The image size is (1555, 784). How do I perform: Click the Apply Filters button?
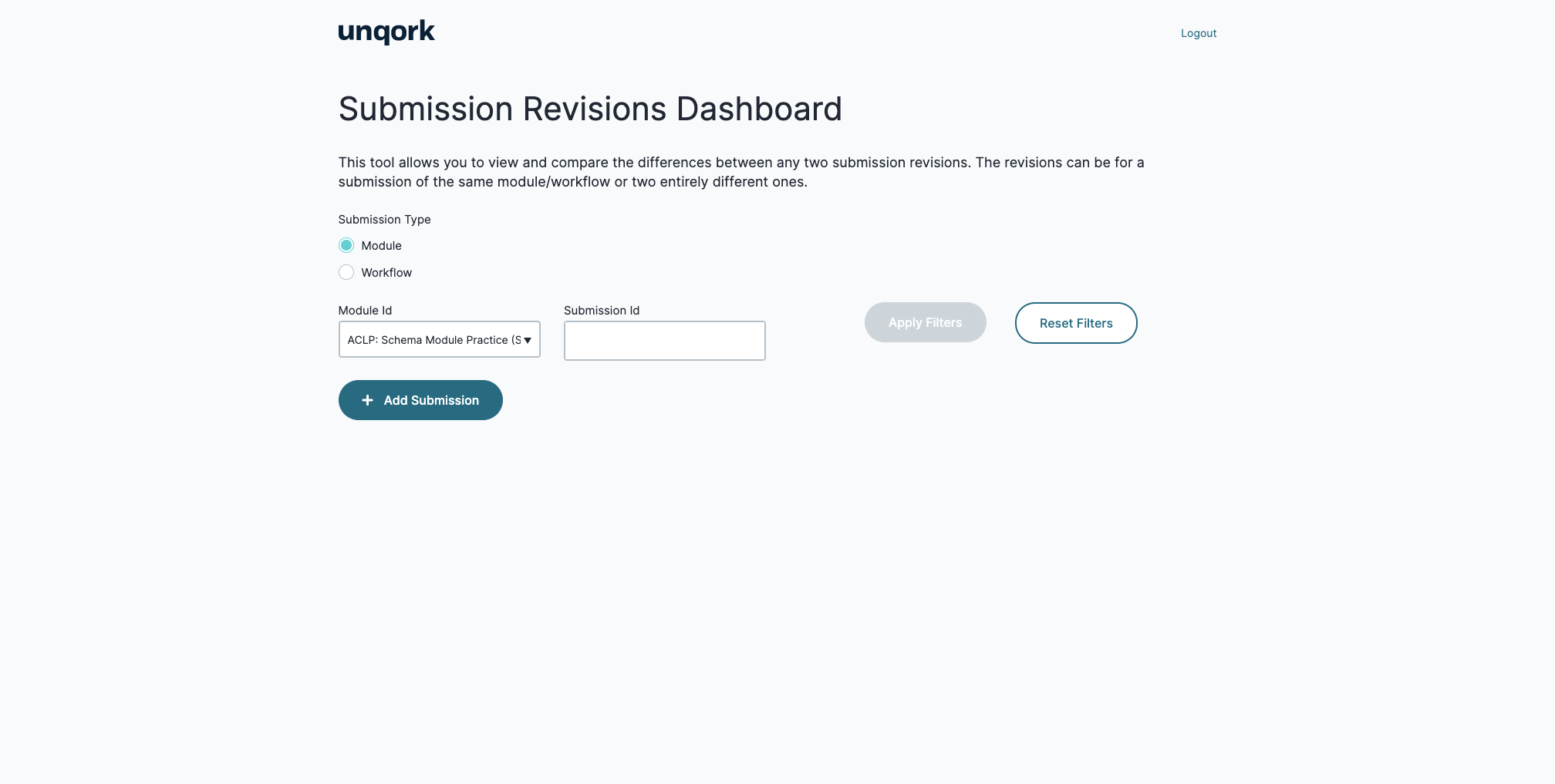click(926, 322)
